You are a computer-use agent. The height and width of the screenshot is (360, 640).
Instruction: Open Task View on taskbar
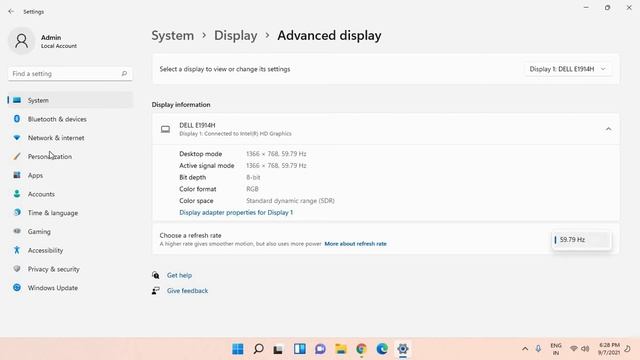pos(279,349)
